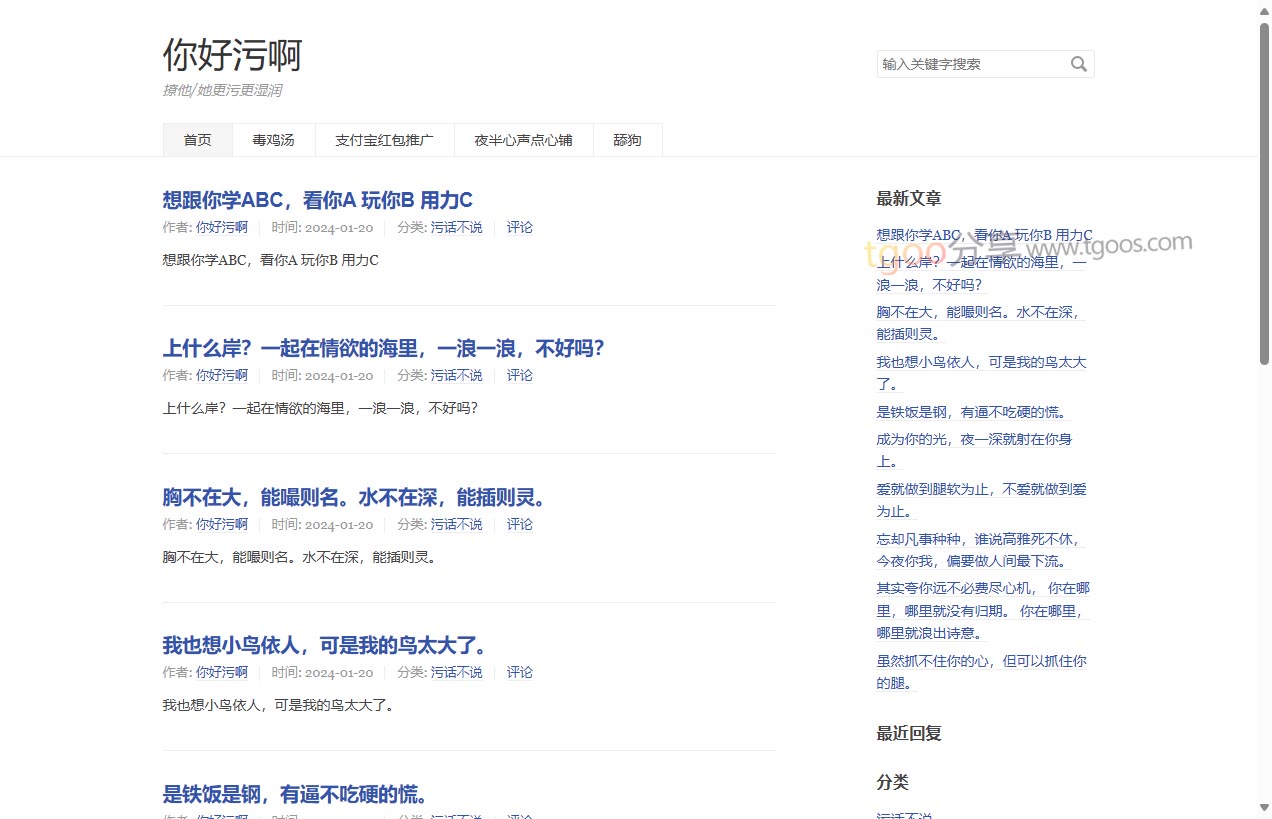The width and height of the screenshot is (1272, 819).
Task: Open the 夜半心声点心铺 menu item
Action: [523, 140]
